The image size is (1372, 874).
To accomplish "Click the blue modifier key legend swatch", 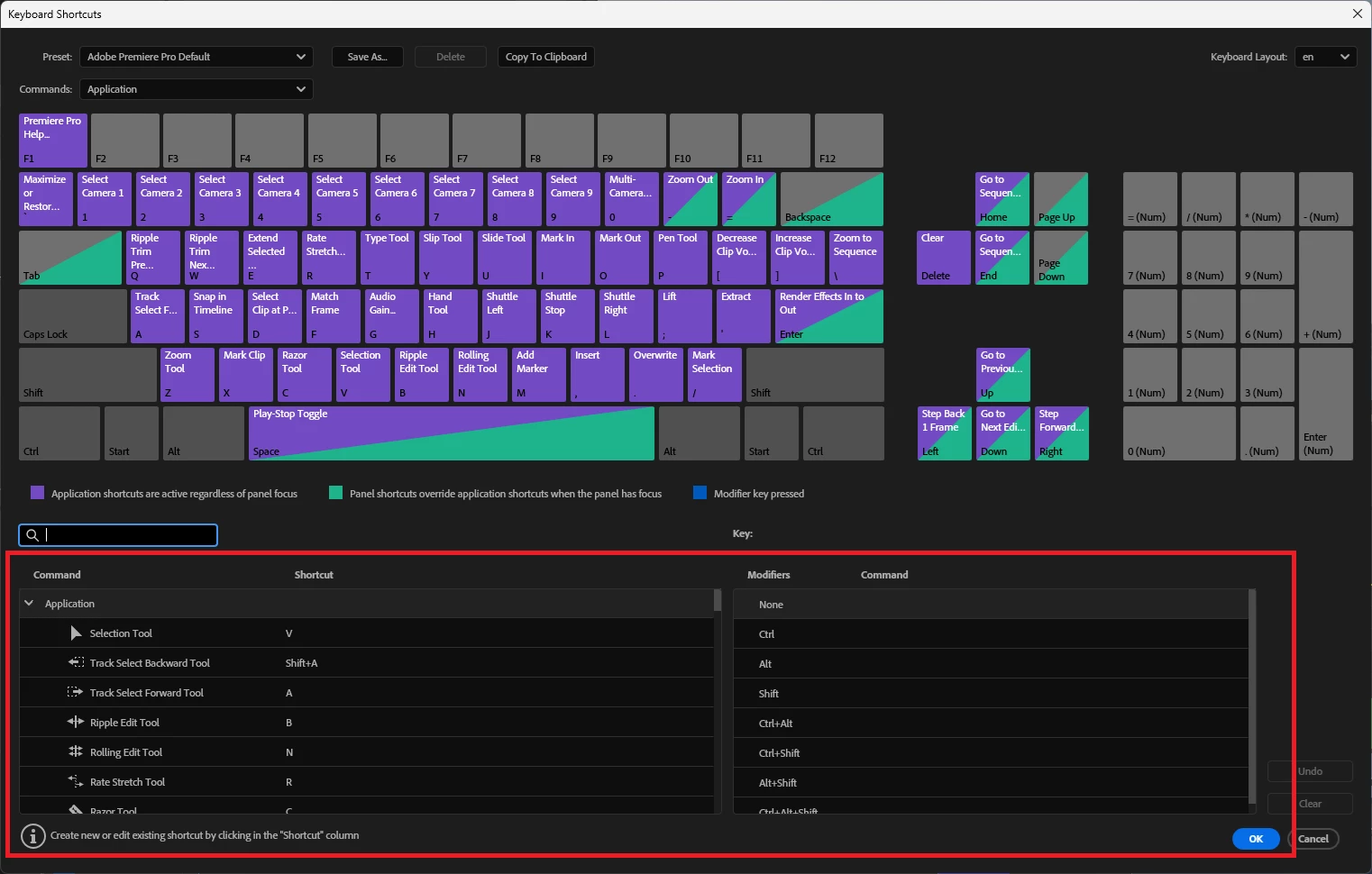I will click(x=700, y=493).
